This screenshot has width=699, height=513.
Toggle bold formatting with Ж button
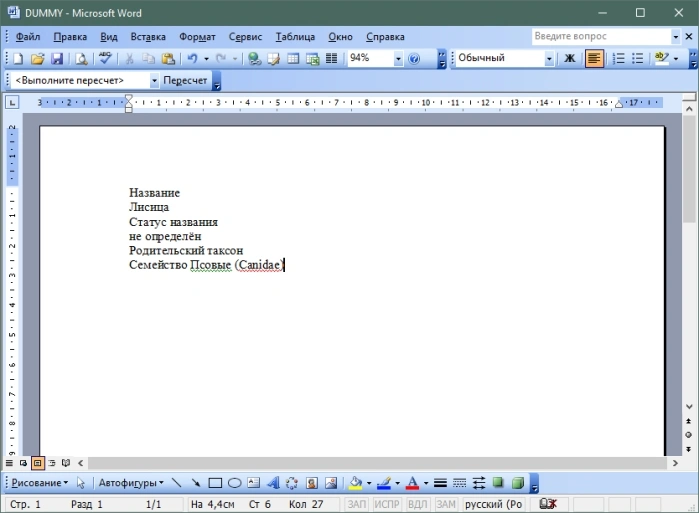[569, 58]
